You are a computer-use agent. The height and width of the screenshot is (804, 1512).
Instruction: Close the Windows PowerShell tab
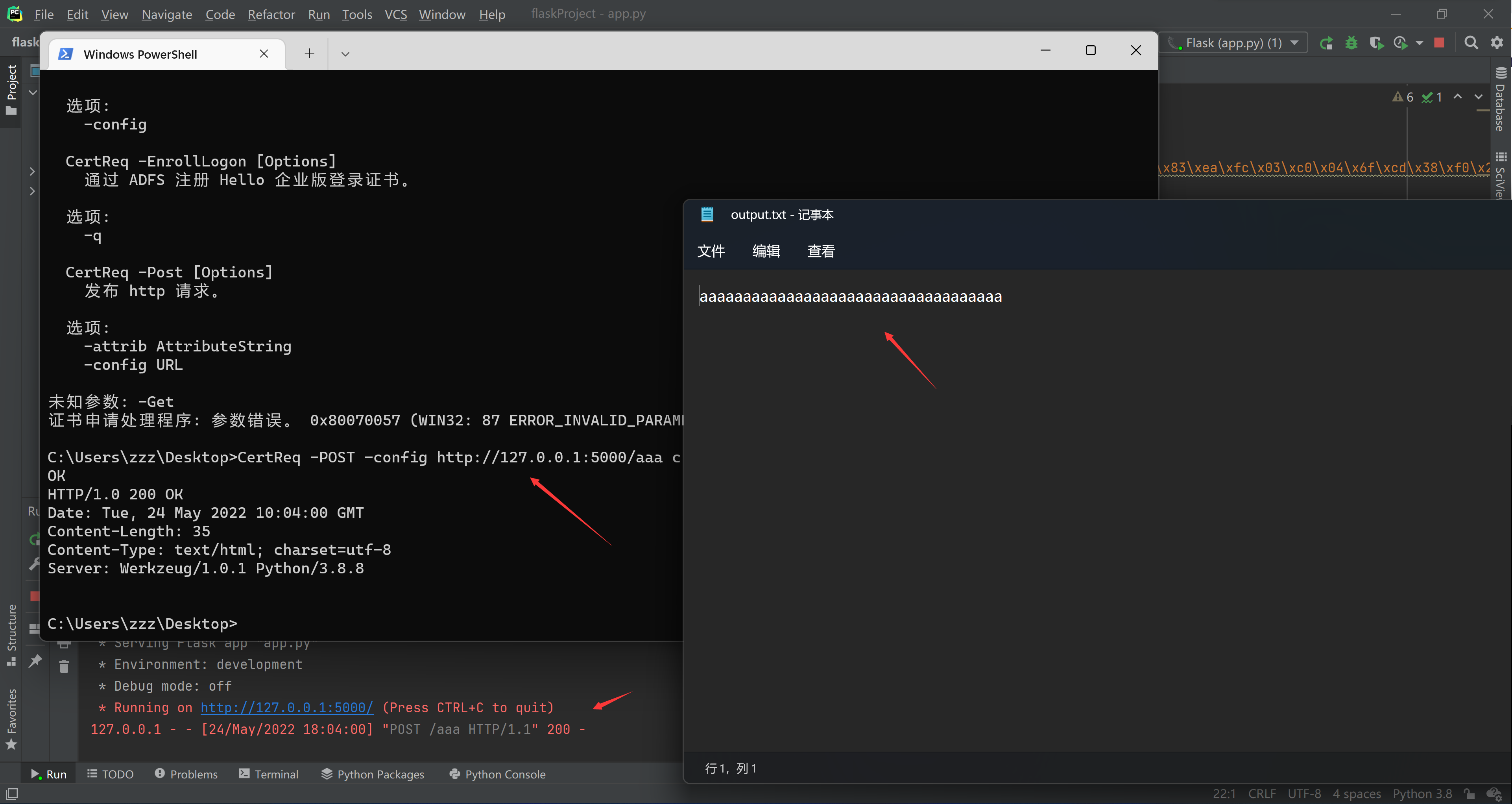[x=264, y=54]
